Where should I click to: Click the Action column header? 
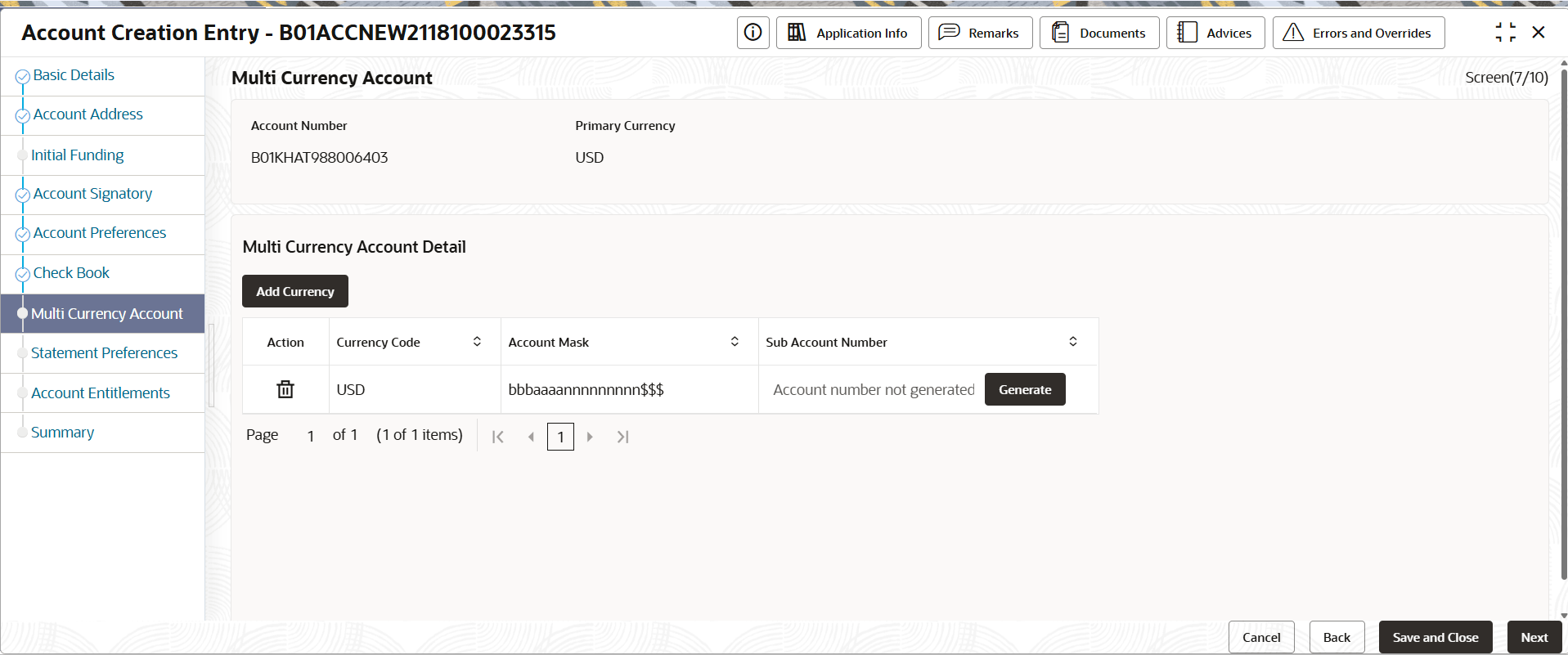[285, 343]
